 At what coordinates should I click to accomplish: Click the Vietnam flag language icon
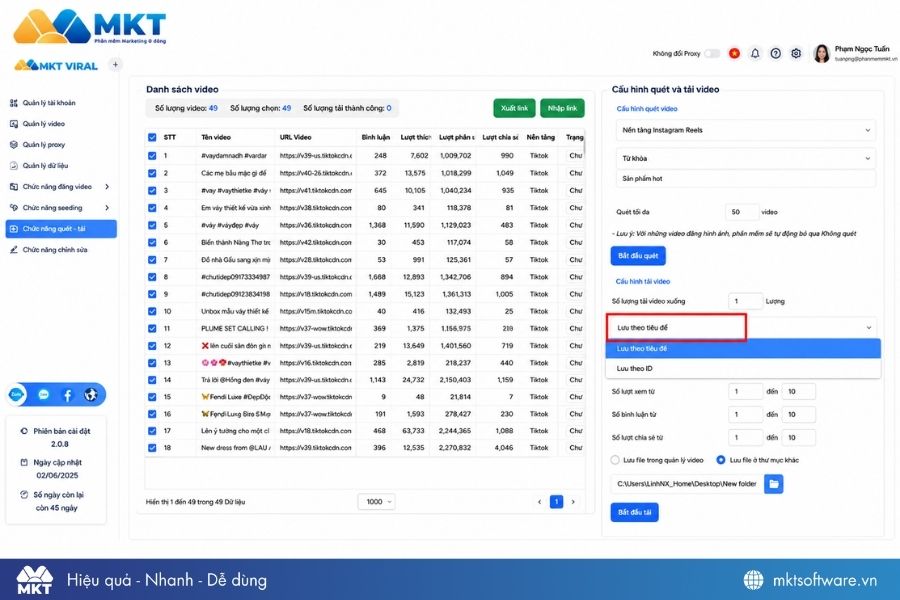[734, 53]
